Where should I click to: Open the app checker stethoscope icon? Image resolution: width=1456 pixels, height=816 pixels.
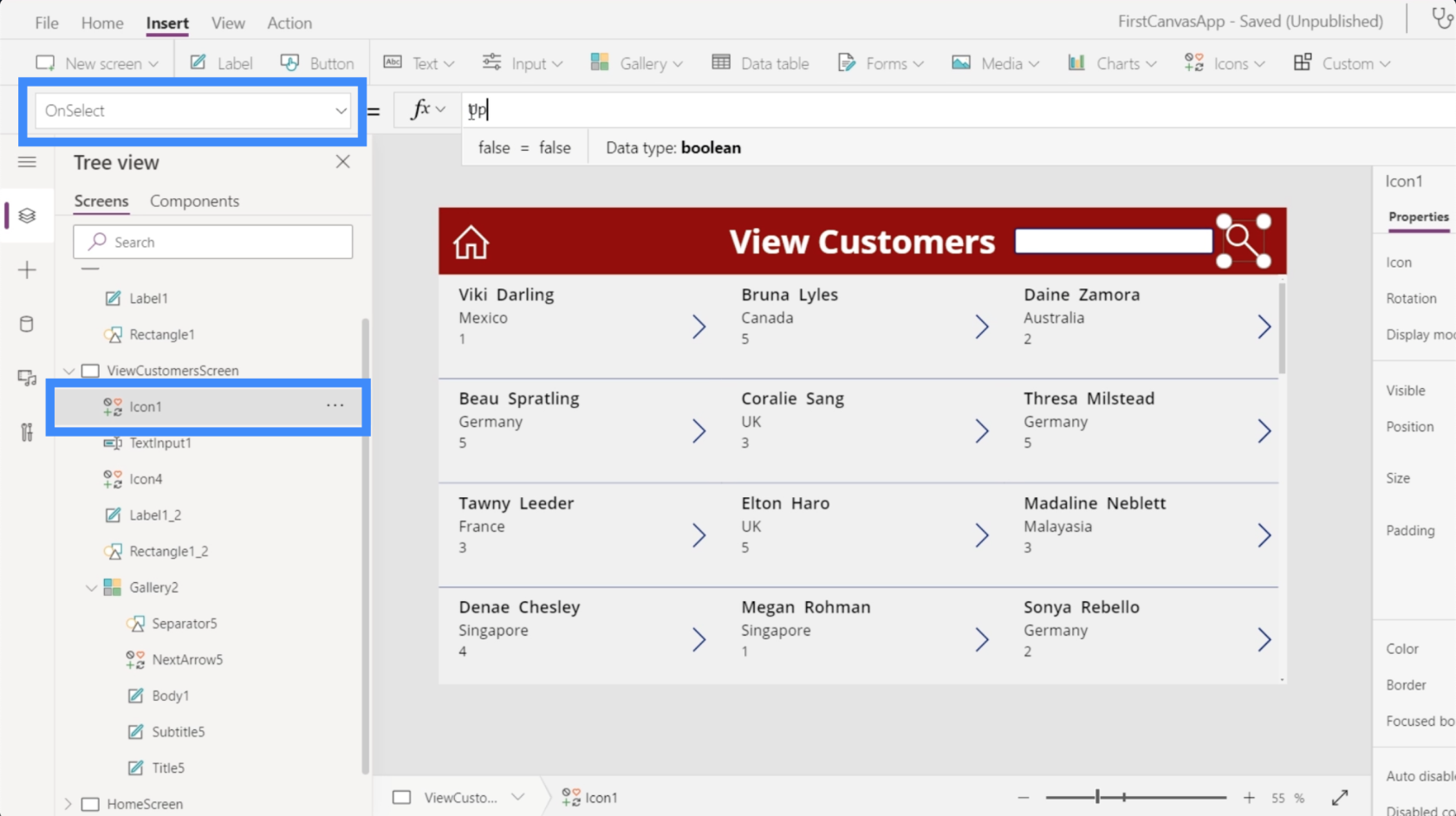[1442, 18]
